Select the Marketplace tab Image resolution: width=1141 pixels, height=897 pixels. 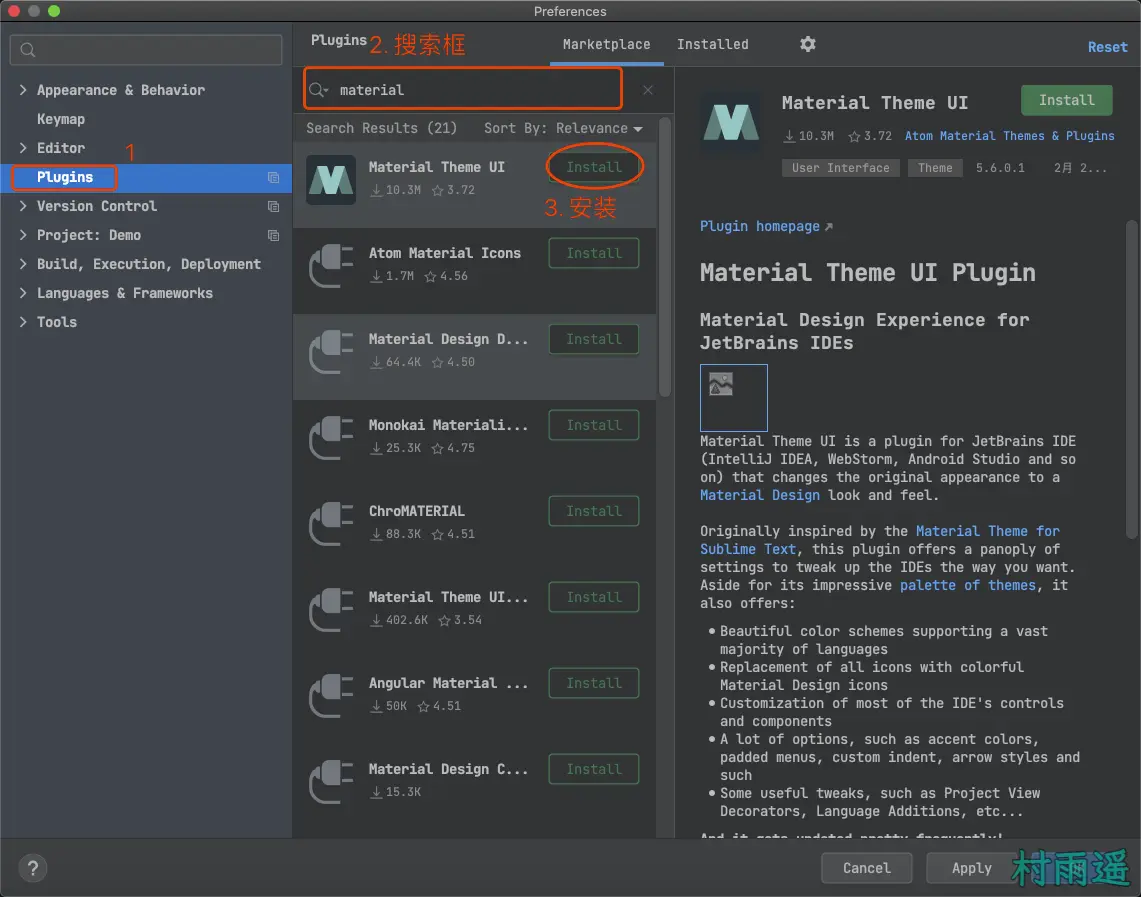point(606,44)
